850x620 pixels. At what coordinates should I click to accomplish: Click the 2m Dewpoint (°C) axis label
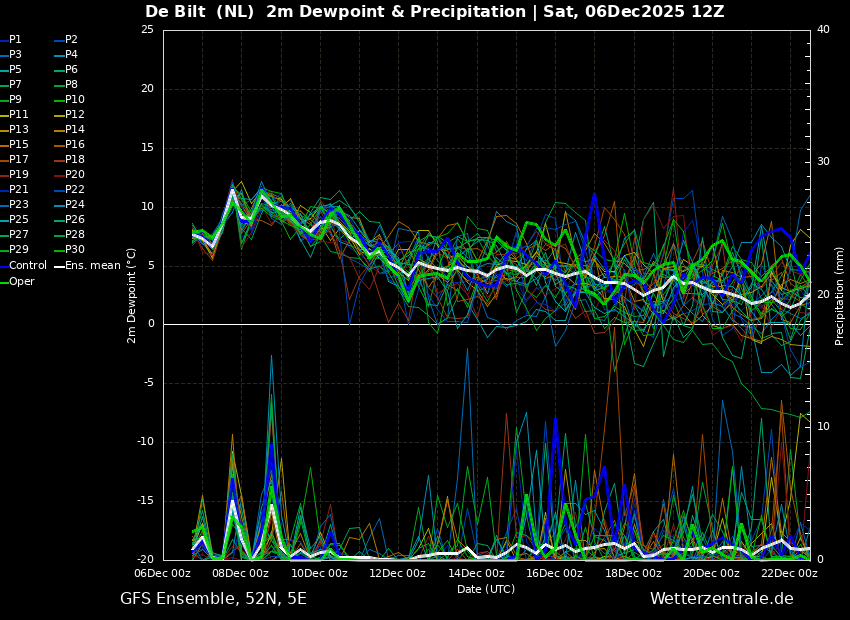(x=132, y=295)
